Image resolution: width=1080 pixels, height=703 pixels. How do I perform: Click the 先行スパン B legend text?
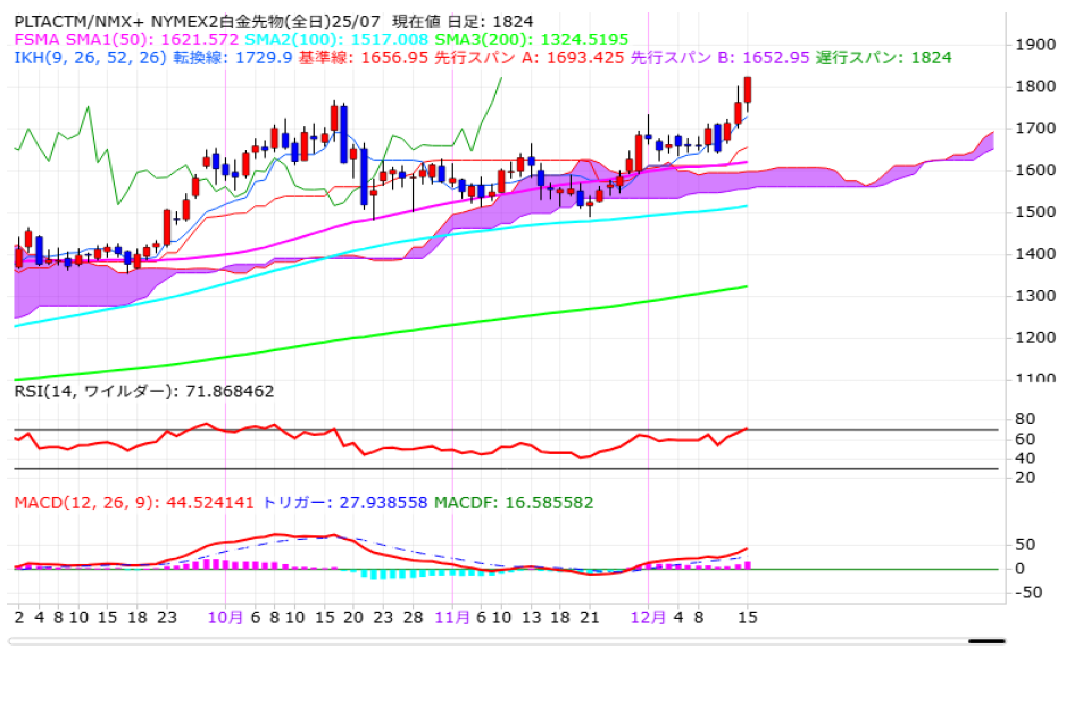click(x=680, y=58)
